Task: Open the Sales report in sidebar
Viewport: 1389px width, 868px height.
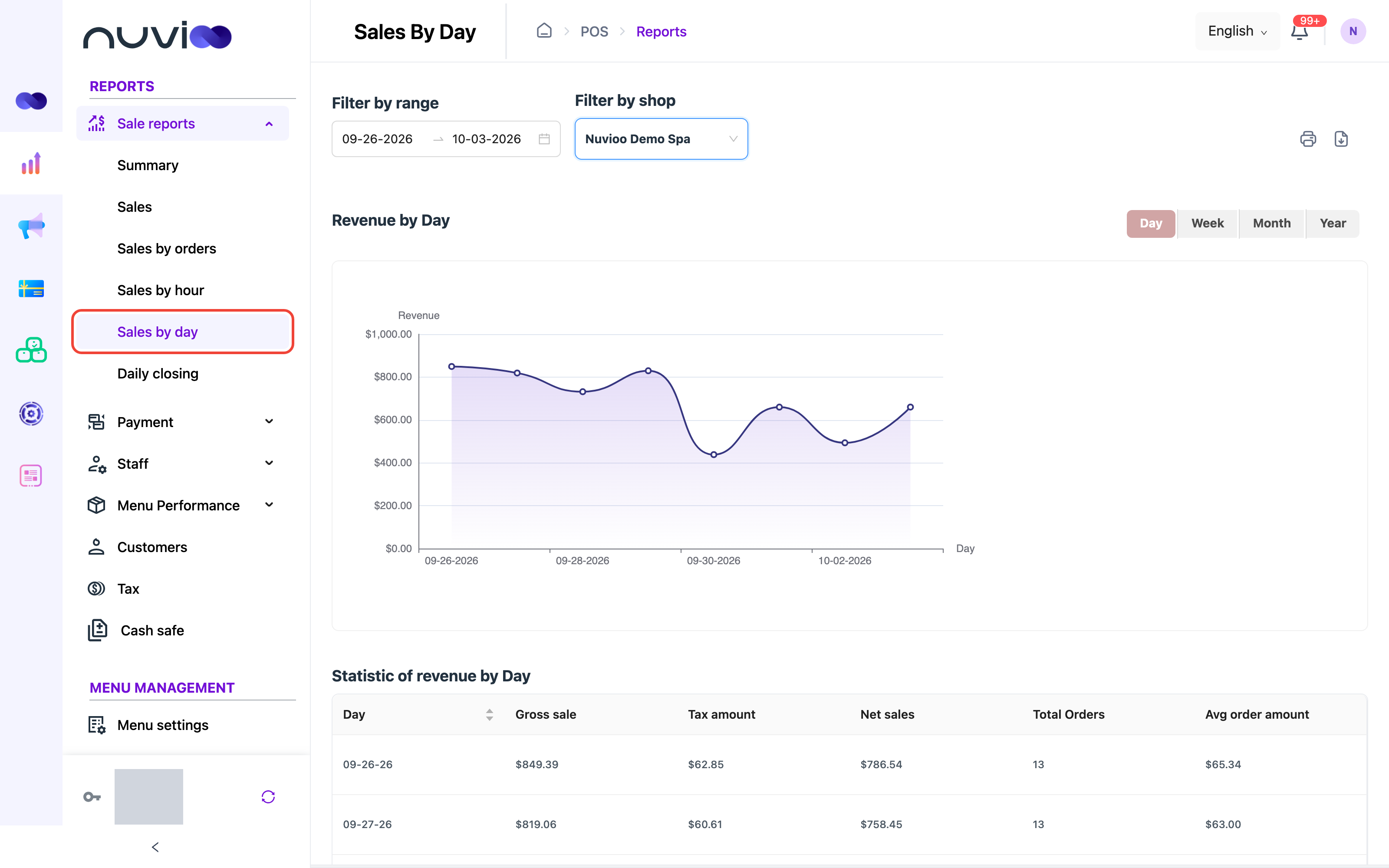Action: [x=134, y=207]
